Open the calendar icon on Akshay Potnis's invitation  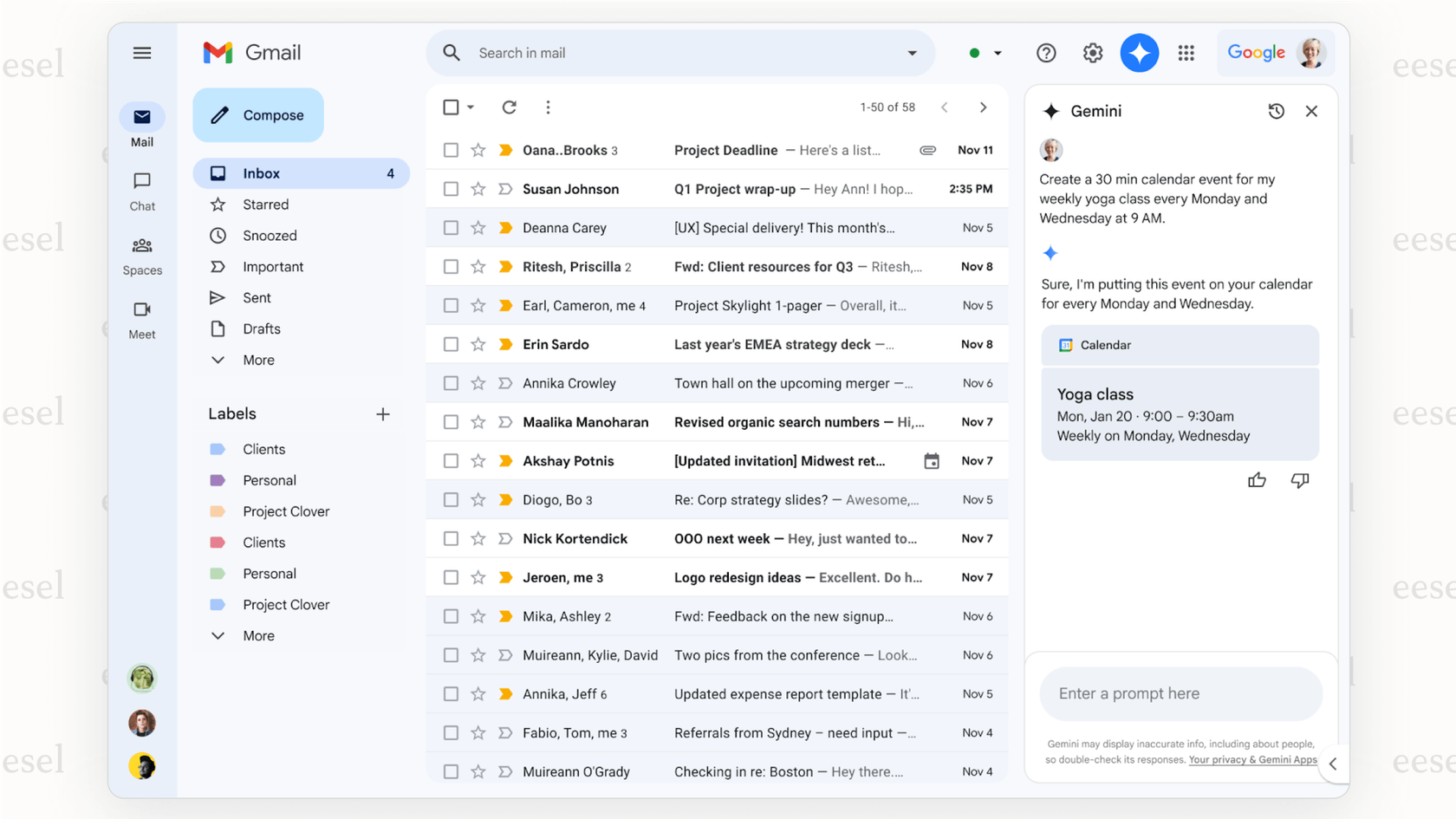932,460
